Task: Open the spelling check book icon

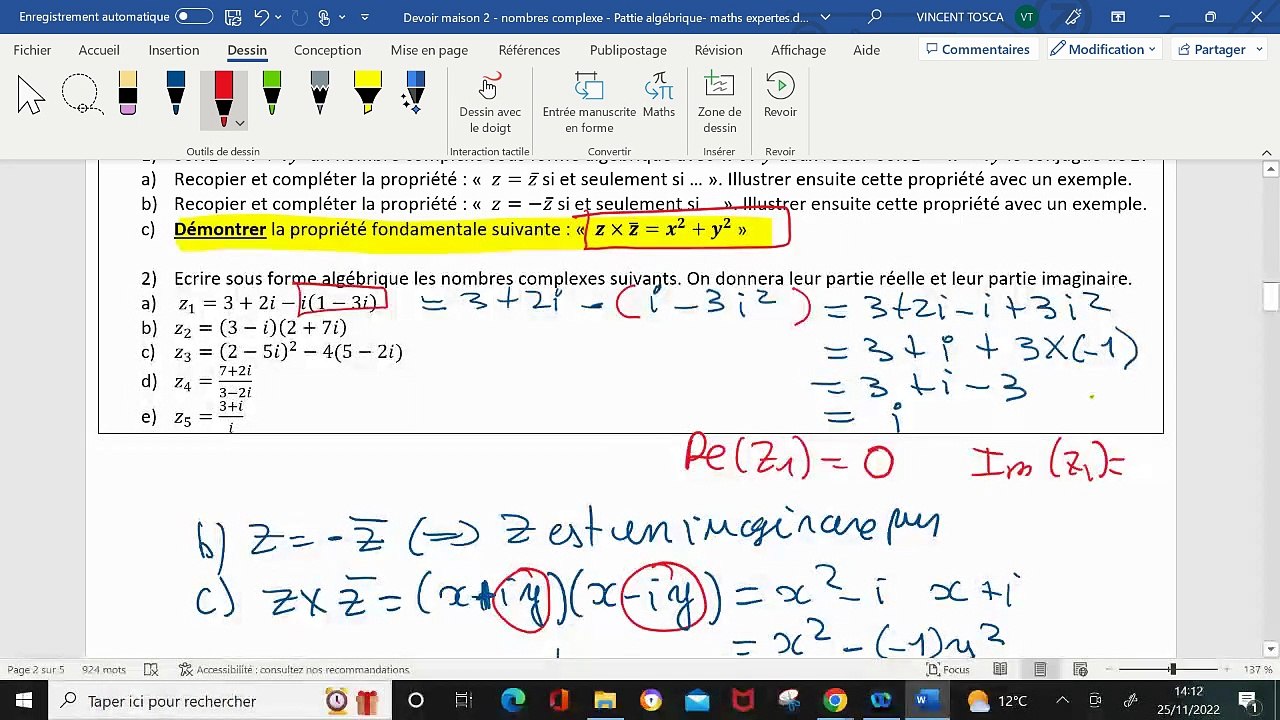Action: tap(151, 670)
